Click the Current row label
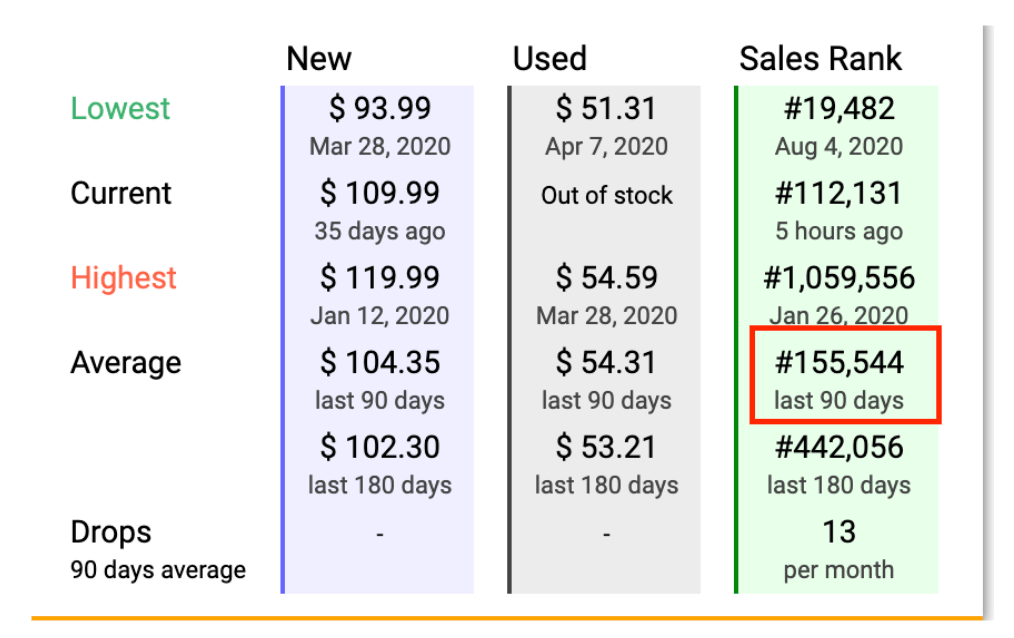This screenshot has width=1014, height=638. coord(121,193)
